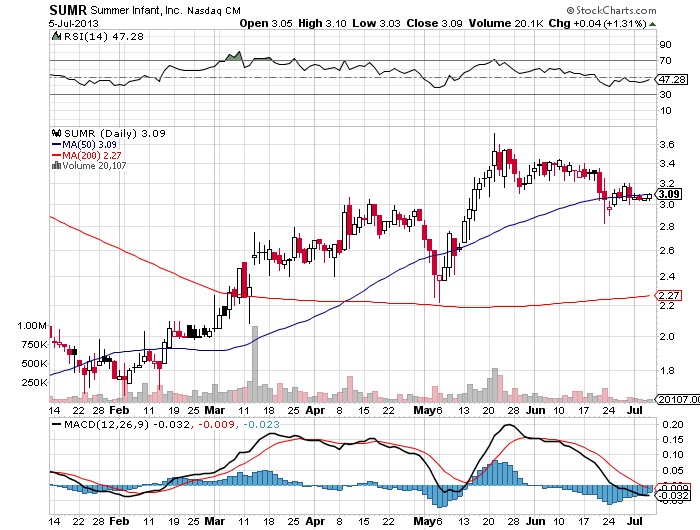700x530 pixels.
Task: Click the 2.8 price axis label
Action: [x=667, y=226]
